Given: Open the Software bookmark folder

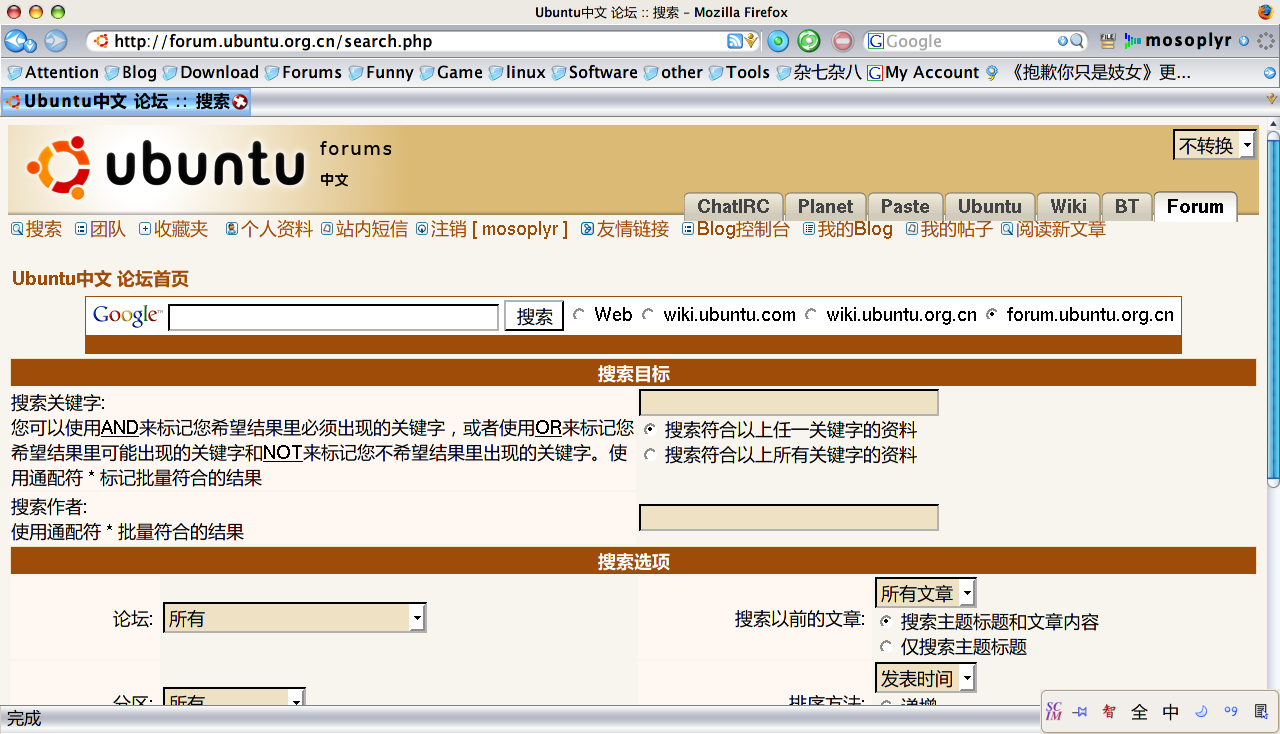Looking at the screenshot, I should coord(594,72).
